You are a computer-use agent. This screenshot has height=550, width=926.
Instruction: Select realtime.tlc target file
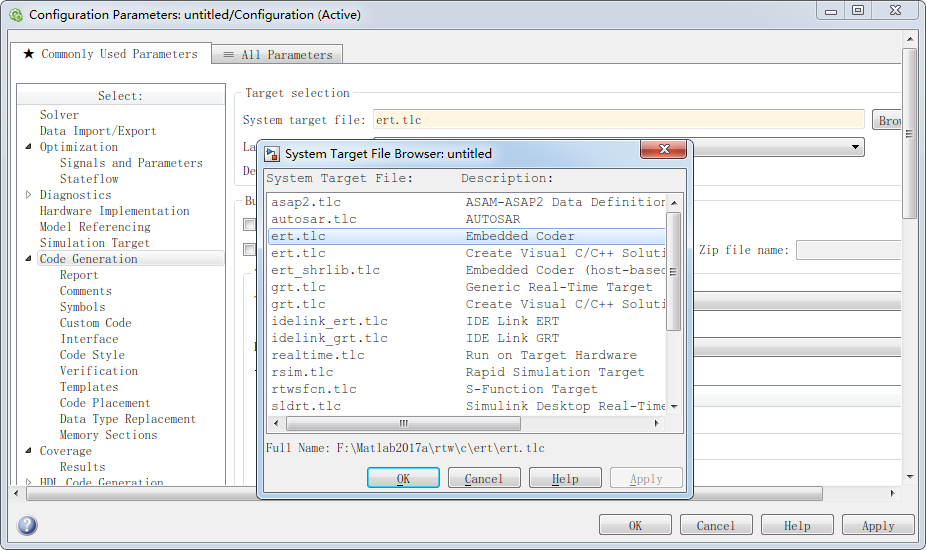pyautogui.click(x=467, y=355)
